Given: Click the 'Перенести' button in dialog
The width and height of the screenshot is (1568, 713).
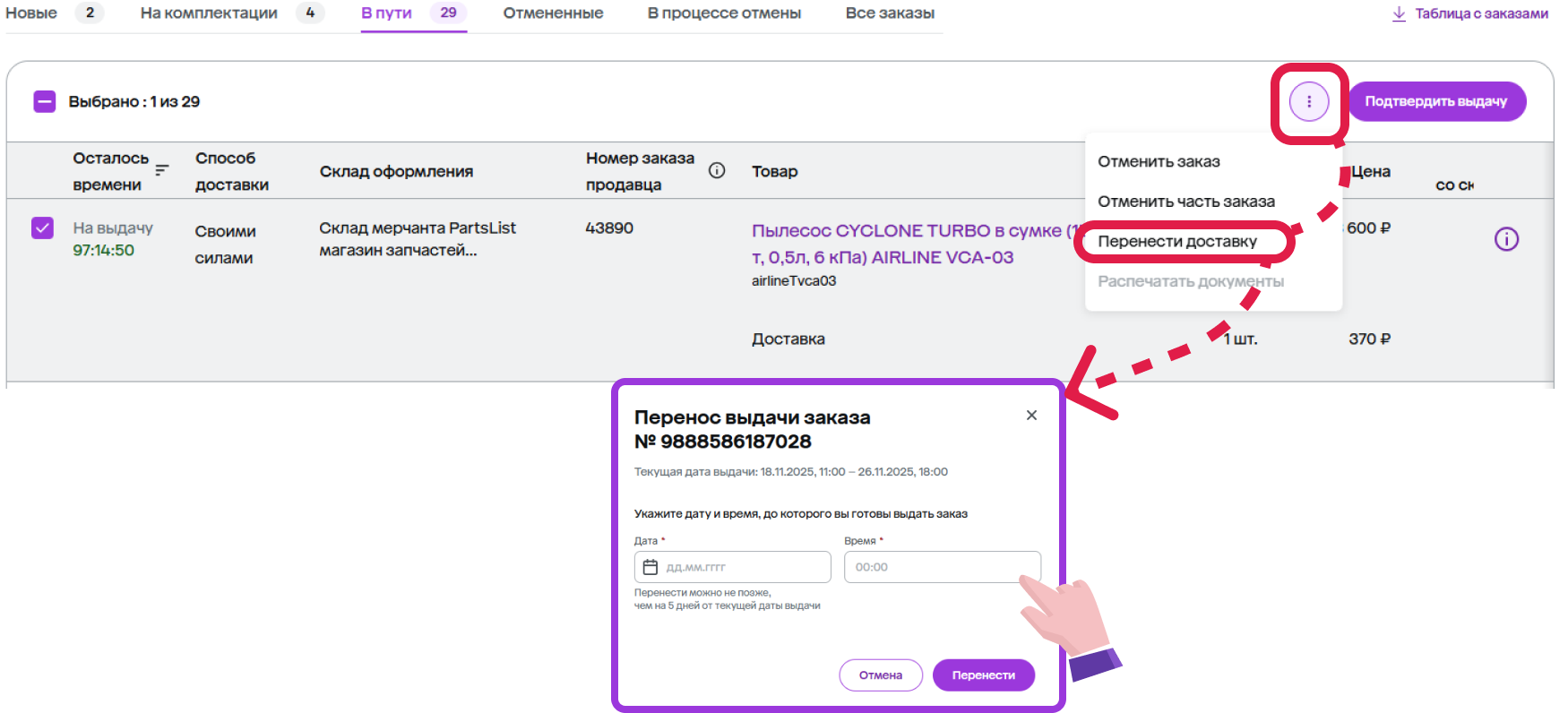Looking at the screenshot, I should (x=983, y=675).
